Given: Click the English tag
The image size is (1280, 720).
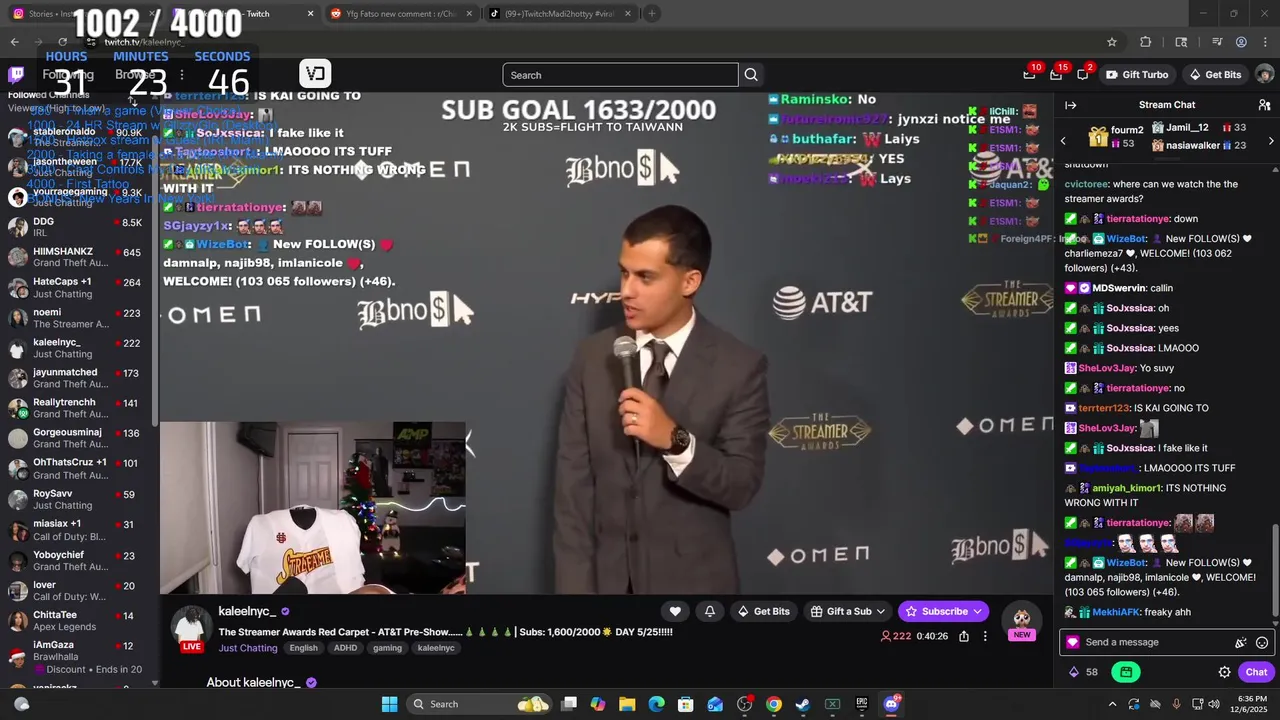Looking at the screenshot, I should [x=303, y=648].
